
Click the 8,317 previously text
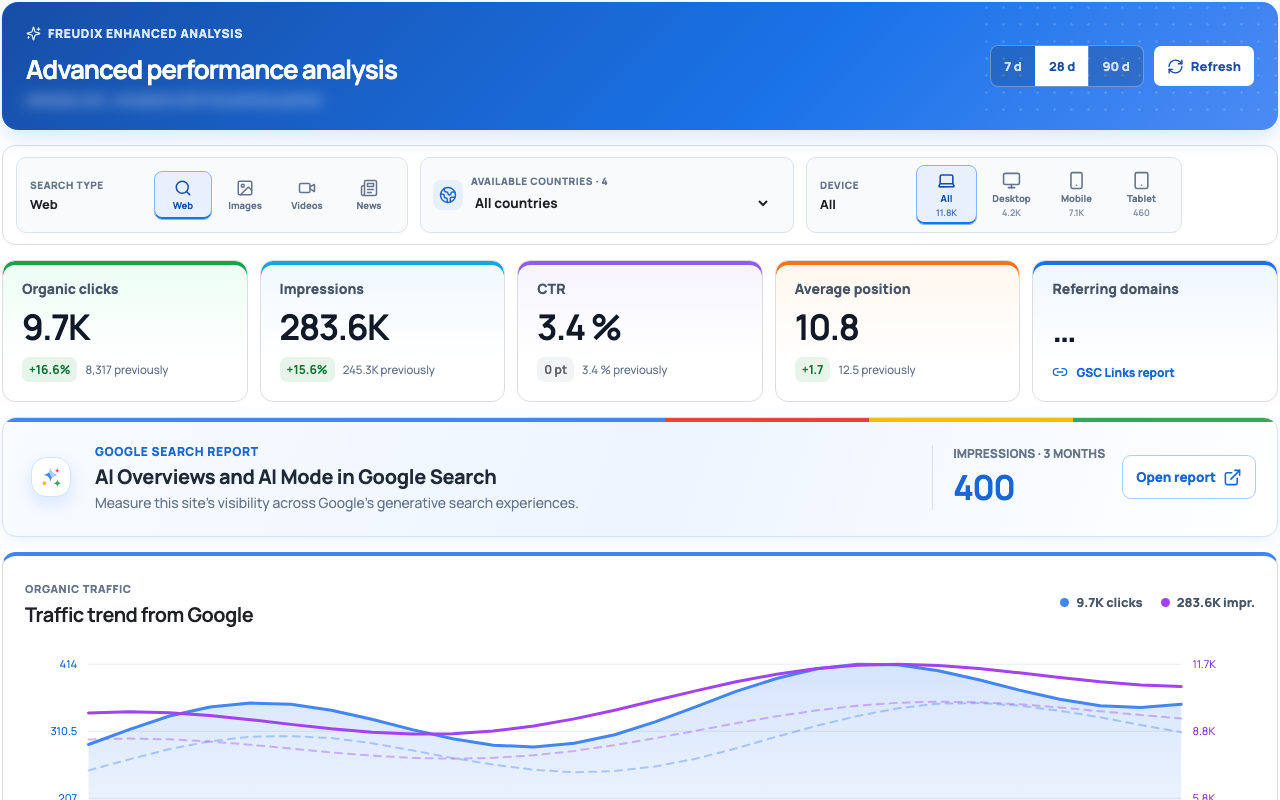click(x=127, y=370)
